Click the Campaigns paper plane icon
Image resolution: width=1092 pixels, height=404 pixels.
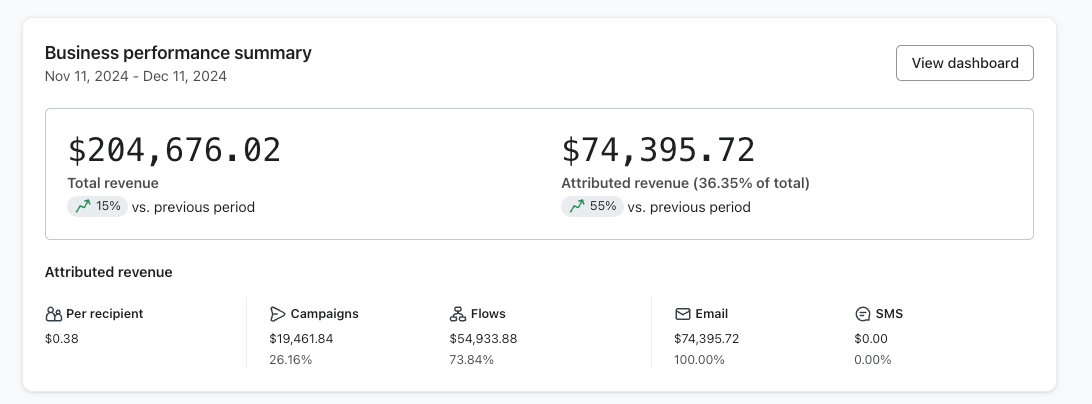(x=278, y=314)
